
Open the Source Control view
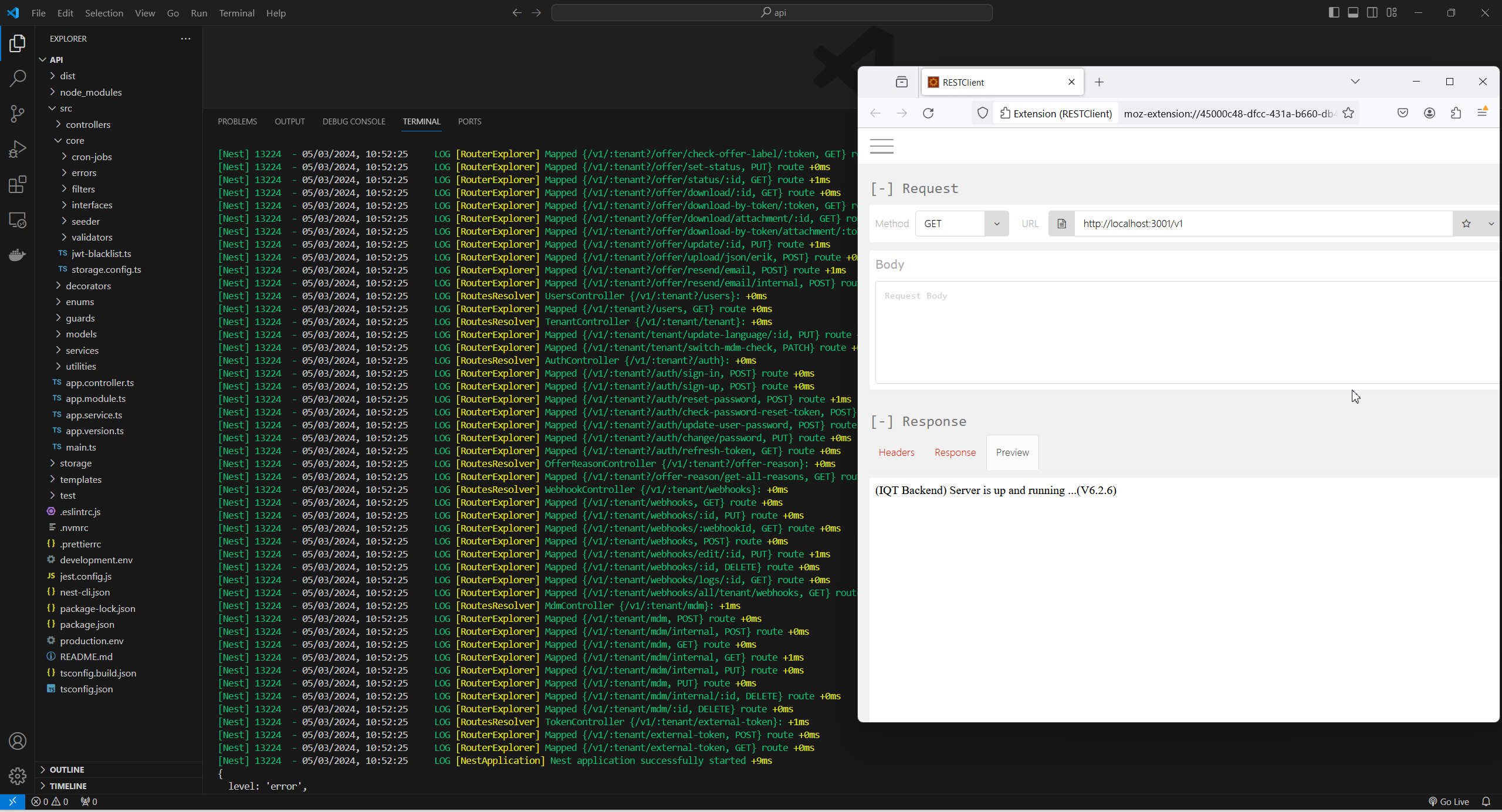click(18, 114)
